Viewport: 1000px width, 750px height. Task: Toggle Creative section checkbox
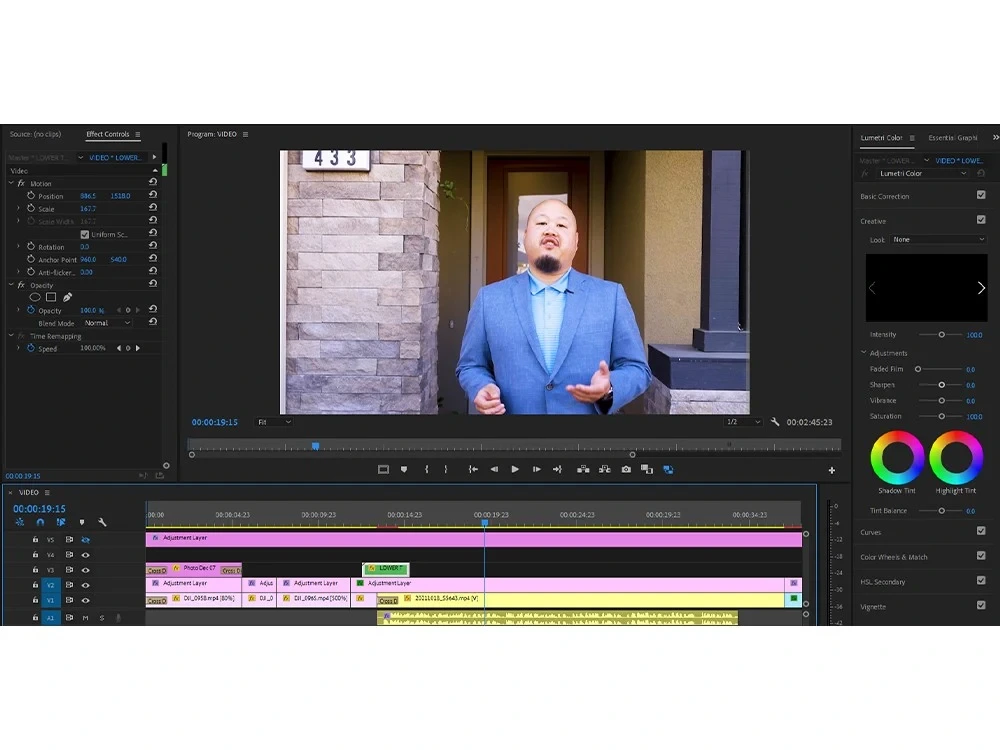981,219
